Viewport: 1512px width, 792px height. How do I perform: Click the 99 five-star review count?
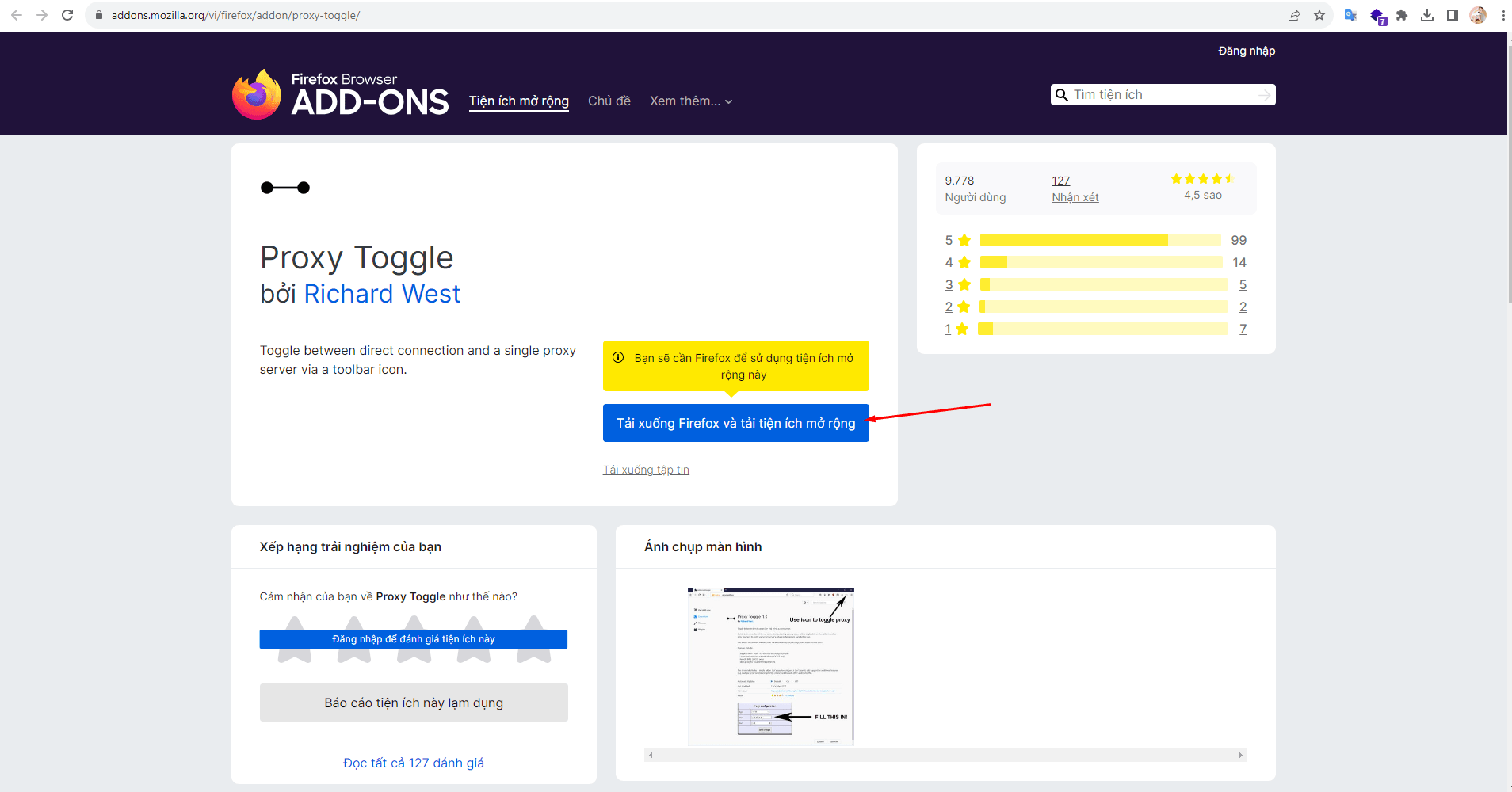tap(1239, 240)
